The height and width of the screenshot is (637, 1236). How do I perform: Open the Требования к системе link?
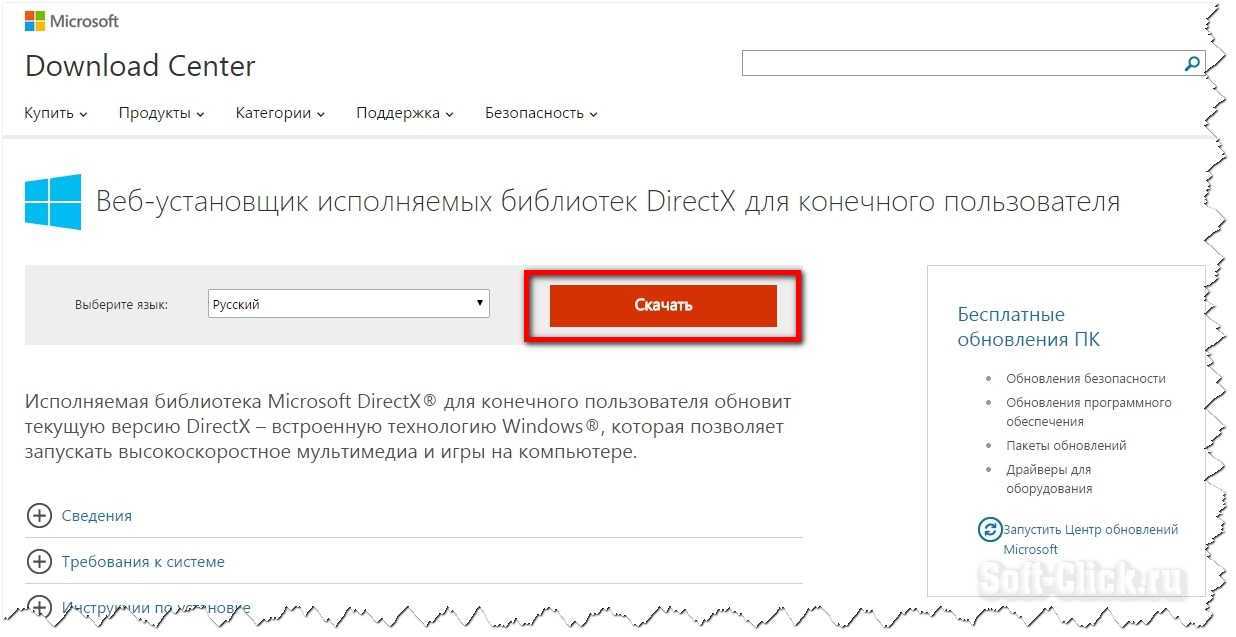tap(143, 562)
